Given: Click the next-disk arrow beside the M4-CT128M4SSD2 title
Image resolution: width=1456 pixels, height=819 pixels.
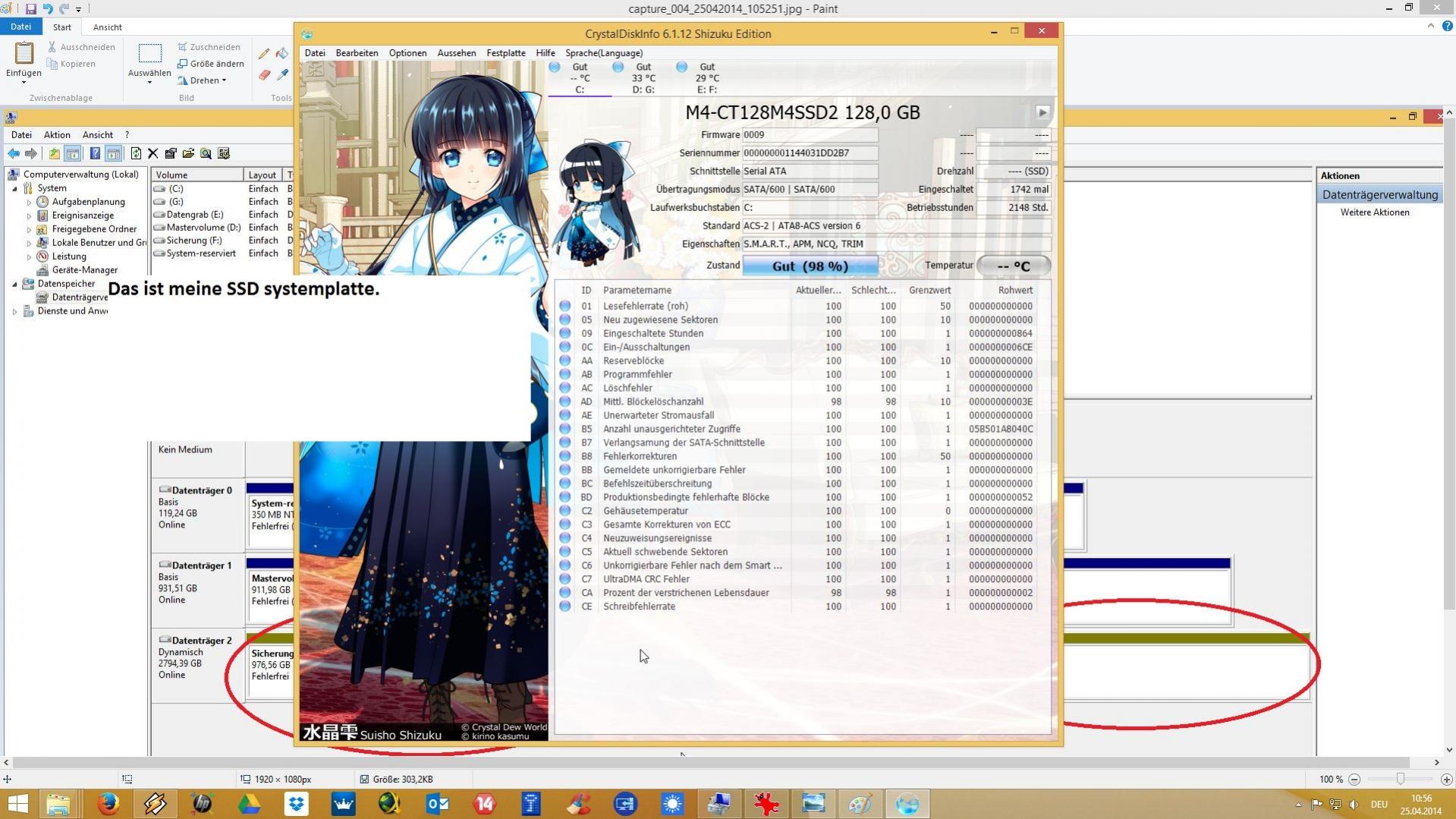Looking at the screenshot, I should [1042, 112].
